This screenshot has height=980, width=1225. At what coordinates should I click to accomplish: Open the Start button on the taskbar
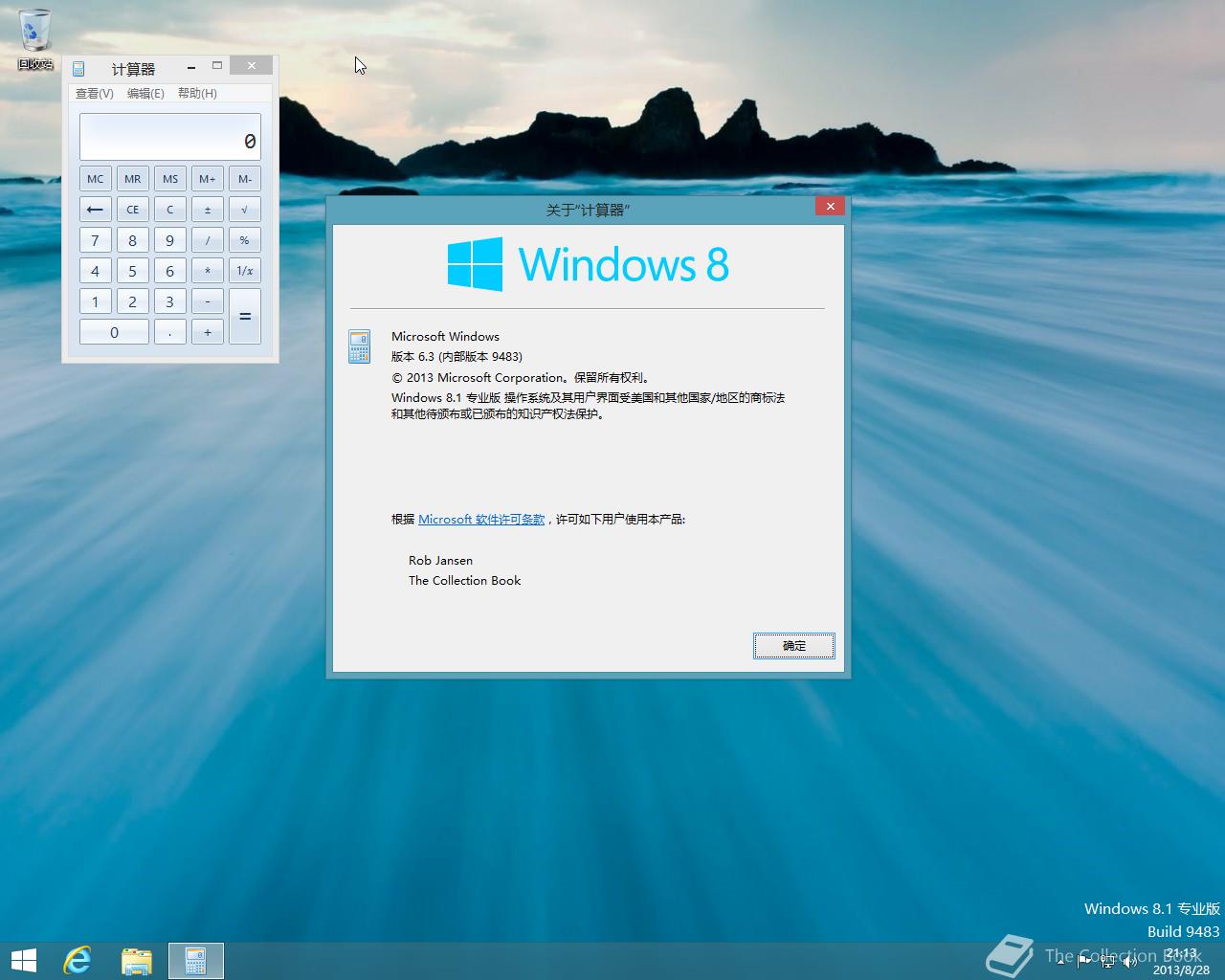click(x=23, y=961)
